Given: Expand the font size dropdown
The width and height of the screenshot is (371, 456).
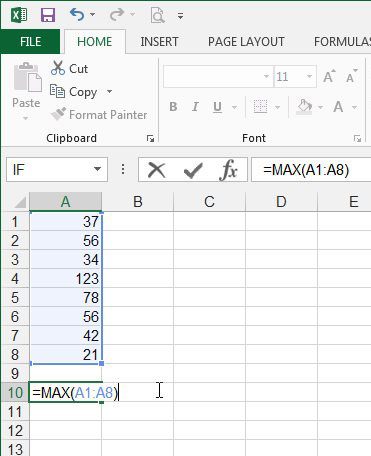Looking at the screenshot, I should pyautogui.click(x=309, y=77).
